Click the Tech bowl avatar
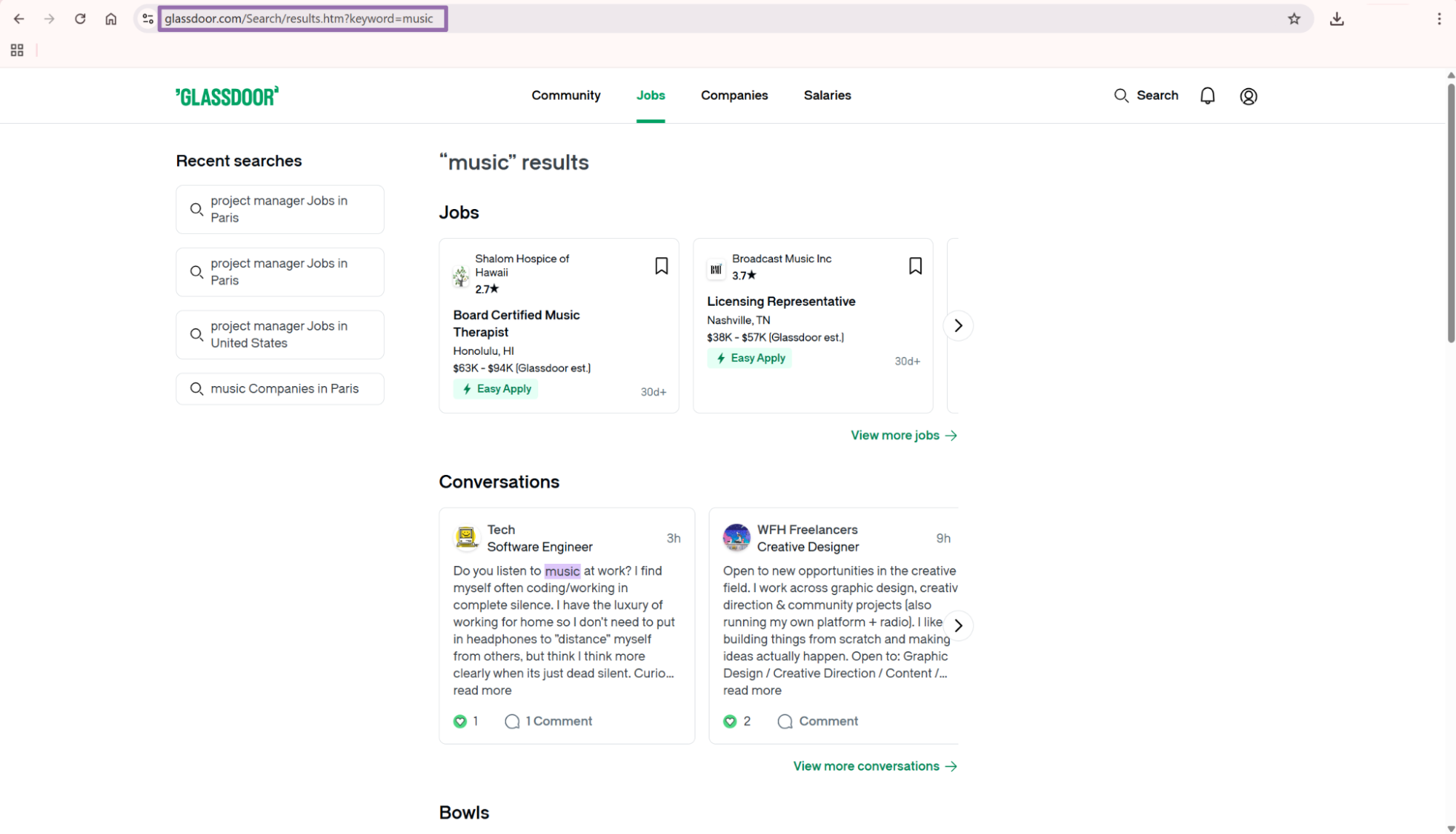 coord(466,538)
